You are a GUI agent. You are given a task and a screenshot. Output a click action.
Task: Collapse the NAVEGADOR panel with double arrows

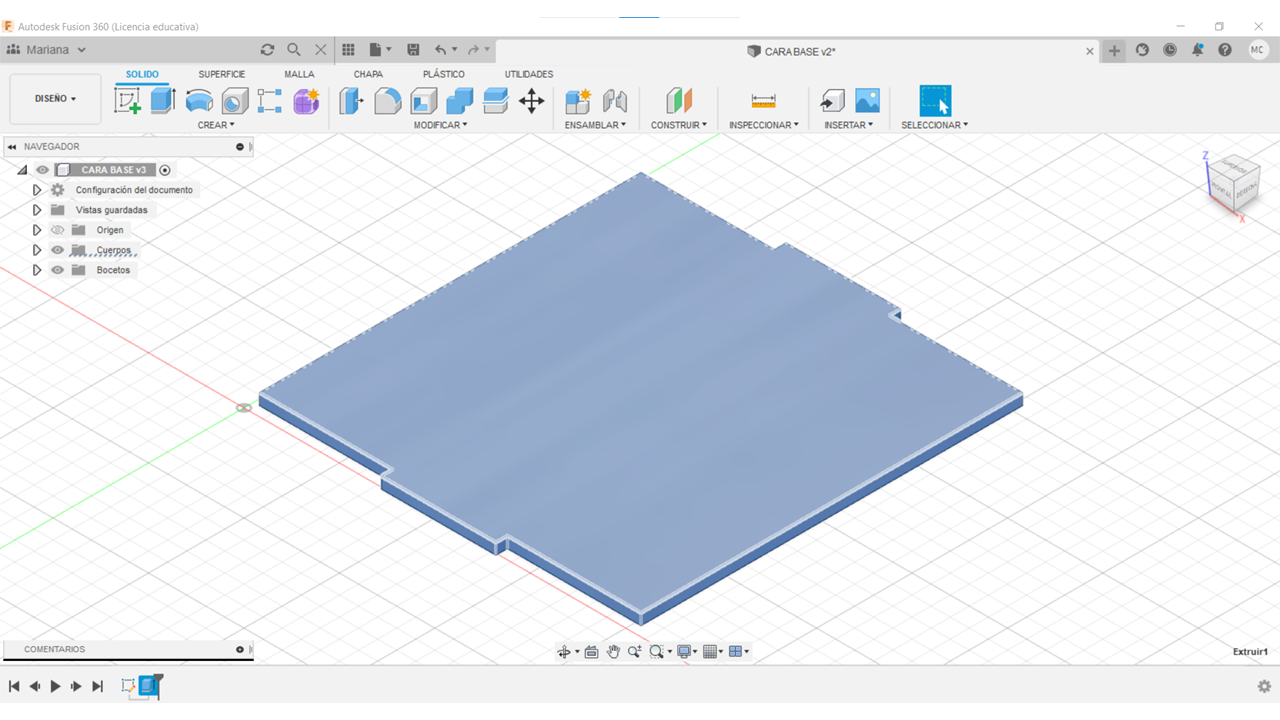point(12,147)
